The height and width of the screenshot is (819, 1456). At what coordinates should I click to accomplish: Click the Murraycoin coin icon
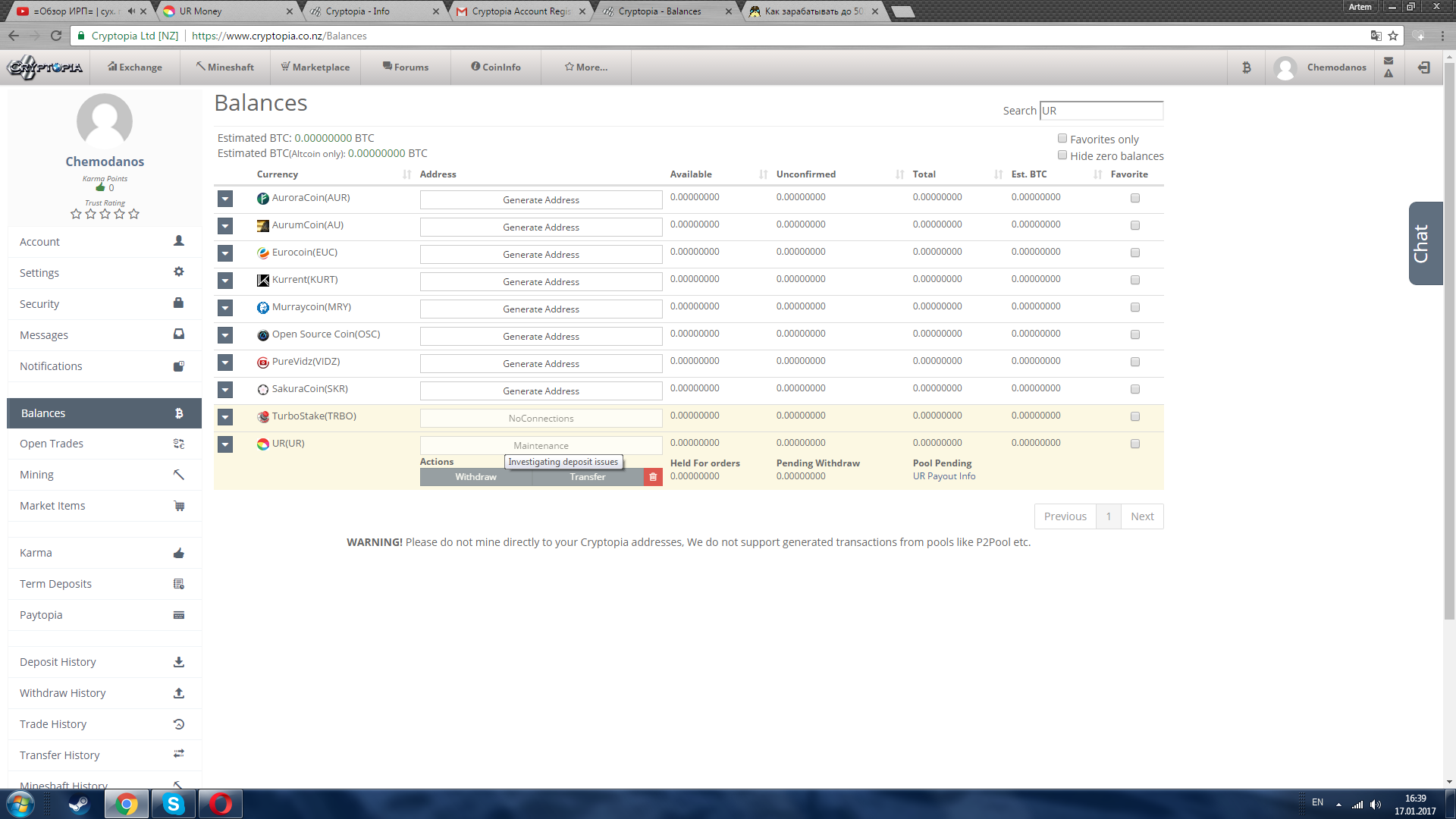(263, 308)
